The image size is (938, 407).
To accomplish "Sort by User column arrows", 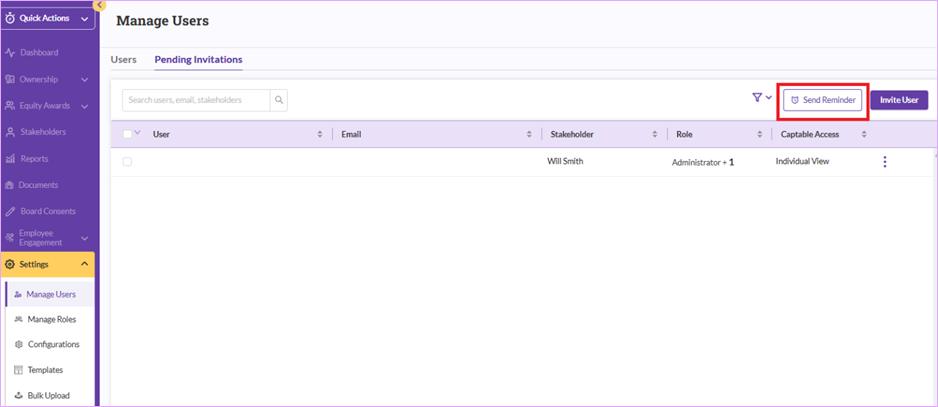I will (x=320, y=135).
